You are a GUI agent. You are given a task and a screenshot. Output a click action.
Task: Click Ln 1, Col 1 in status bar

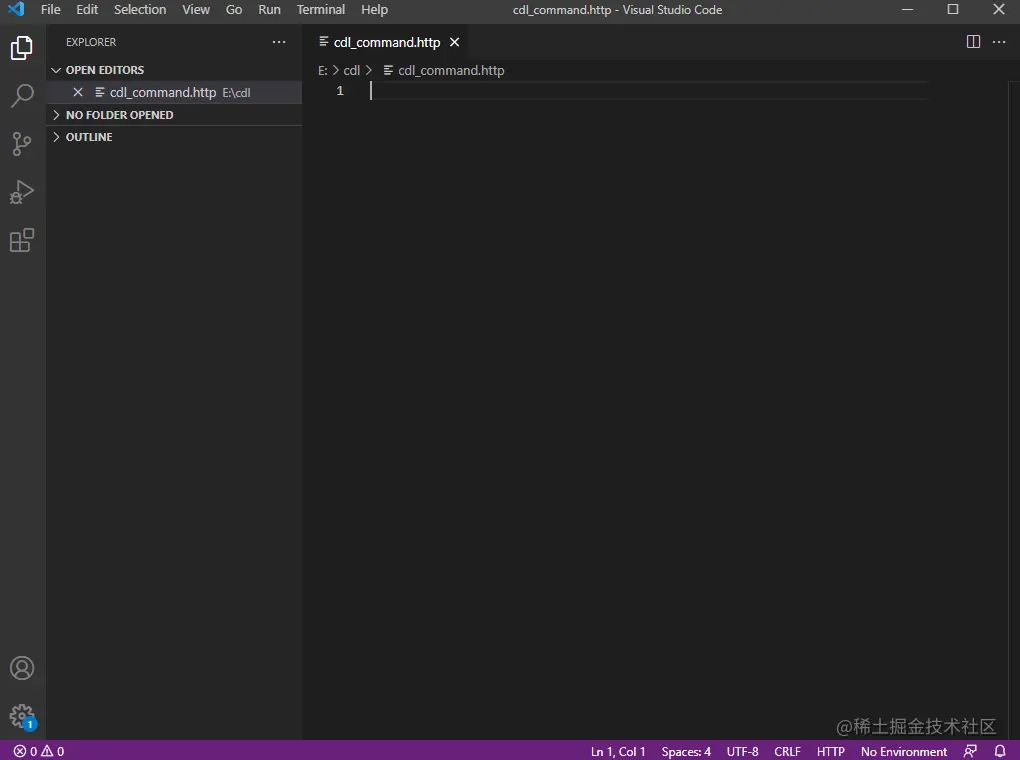(618, 752)
